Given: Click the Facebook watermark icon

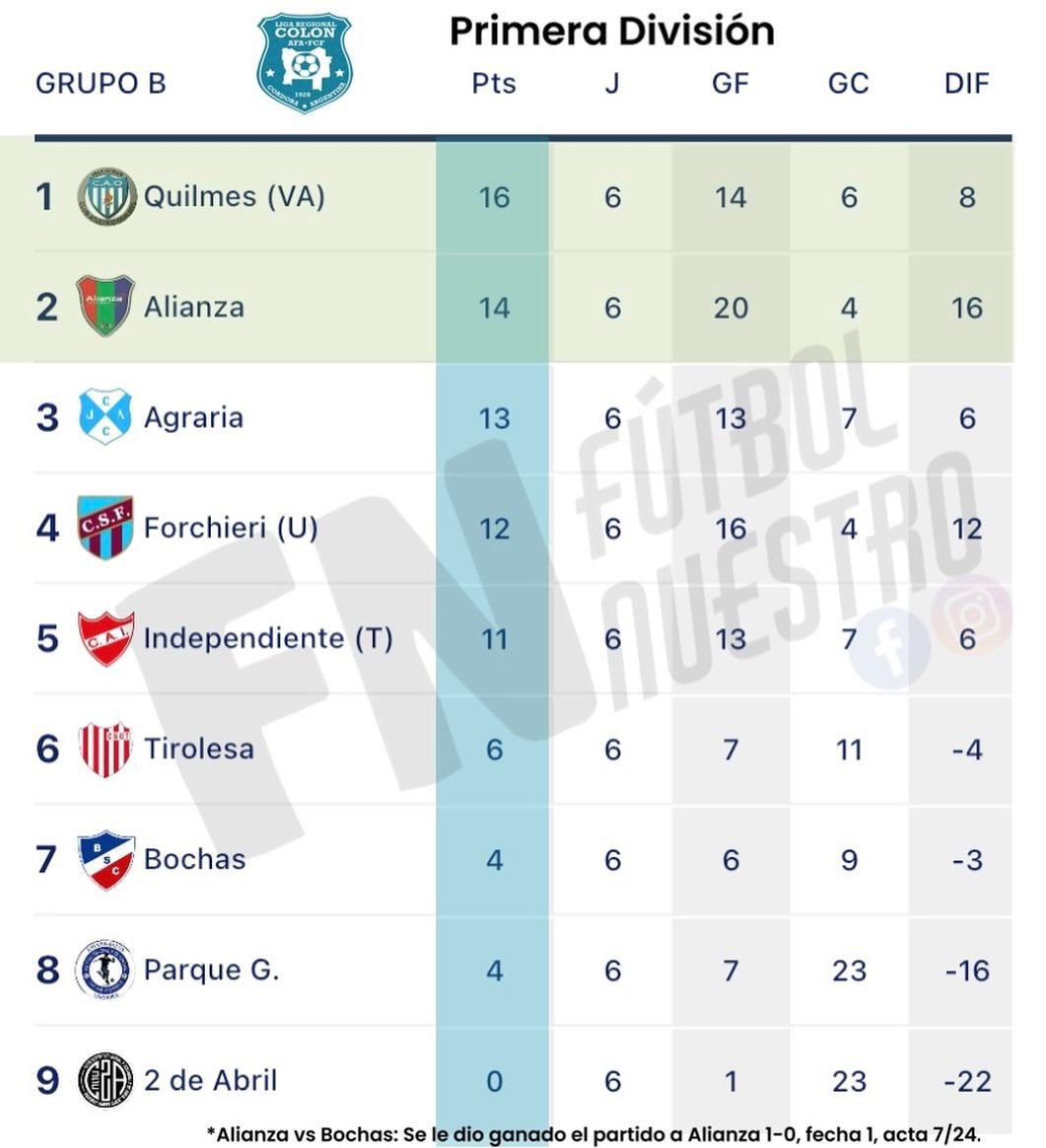Looking at the screenshot, I should tap(892, 648).
